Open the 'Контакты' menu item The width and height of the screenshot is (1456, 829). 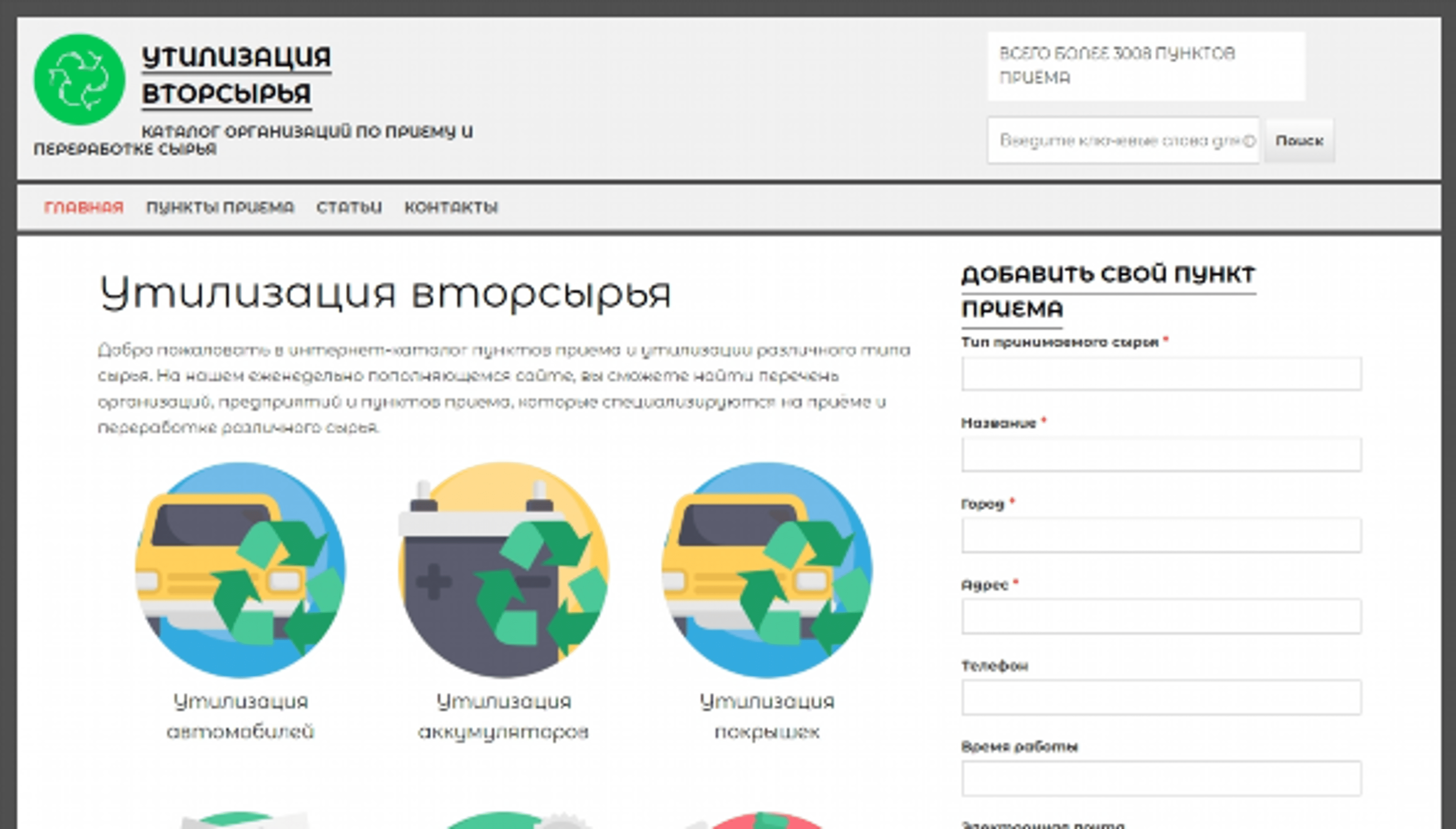pyautogui.click(x=451, y=207)
